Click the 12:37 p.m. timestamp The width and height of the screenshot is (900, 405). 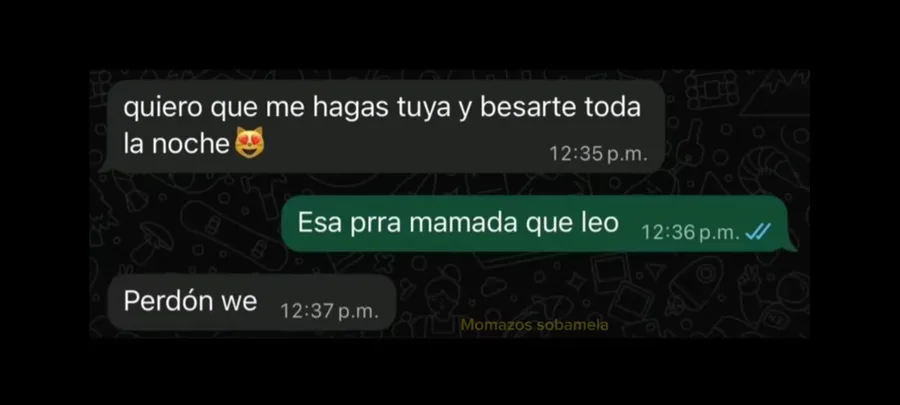pos(329,311)
